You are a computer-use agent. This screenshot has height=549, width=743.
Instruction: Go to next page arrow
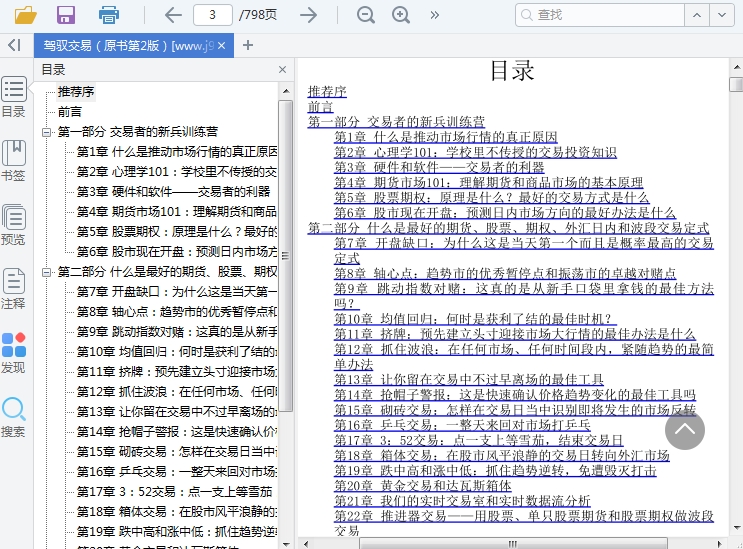309,15
